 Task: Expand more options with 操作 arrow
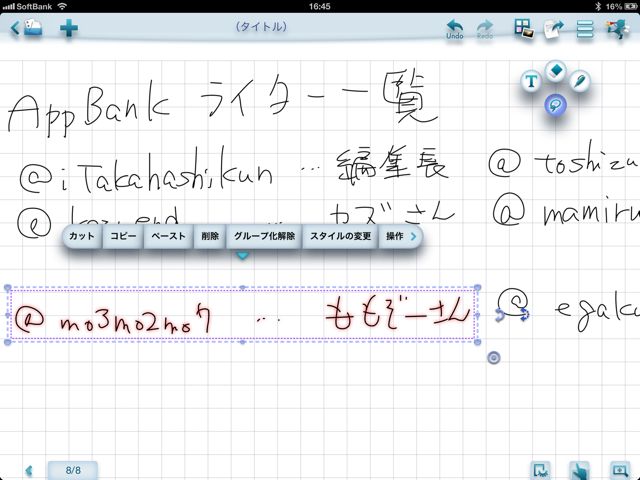pos(401,236)
